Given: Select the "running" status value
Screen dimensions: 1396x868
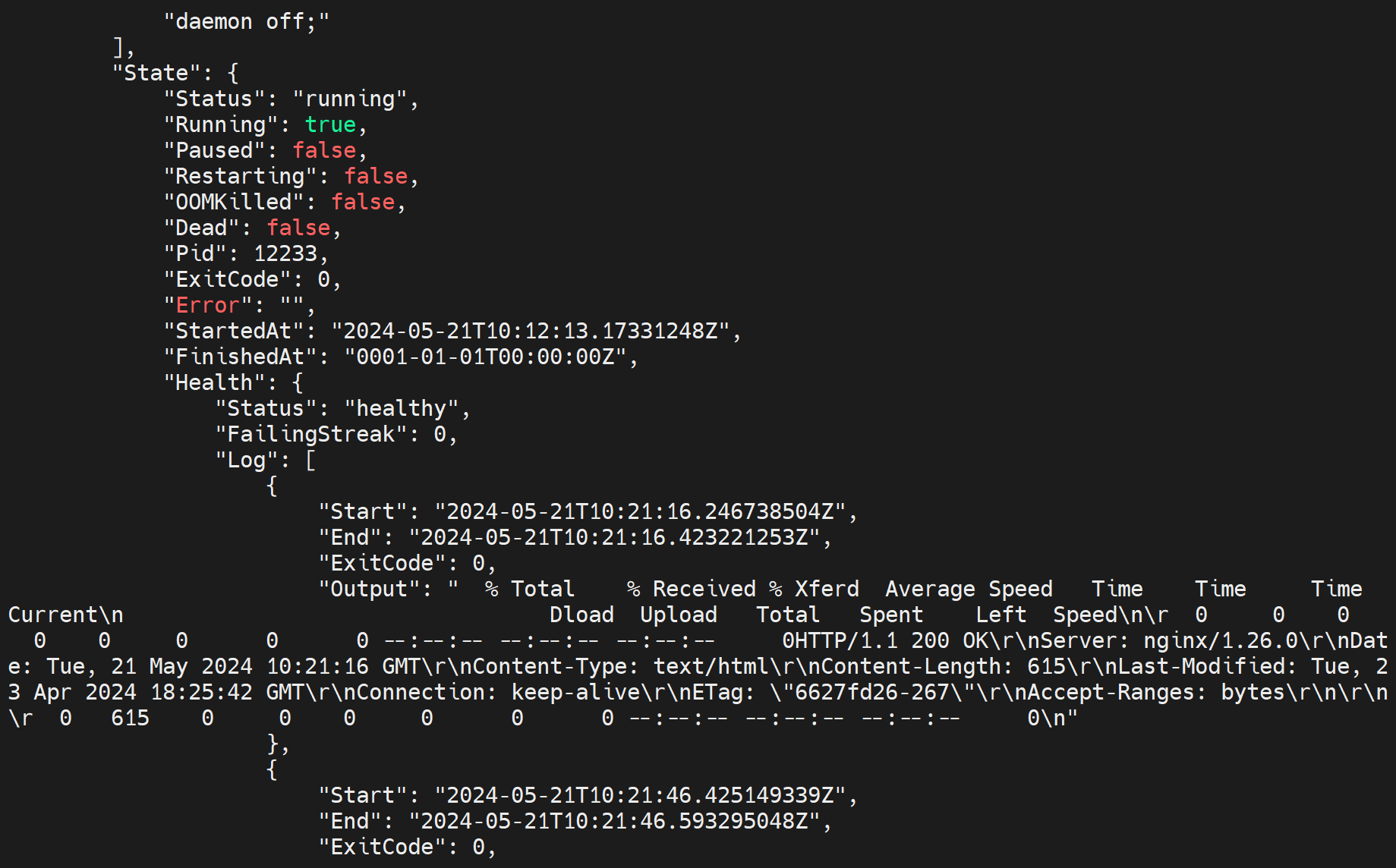Looking at the screenshot, I should click(349, 99).
